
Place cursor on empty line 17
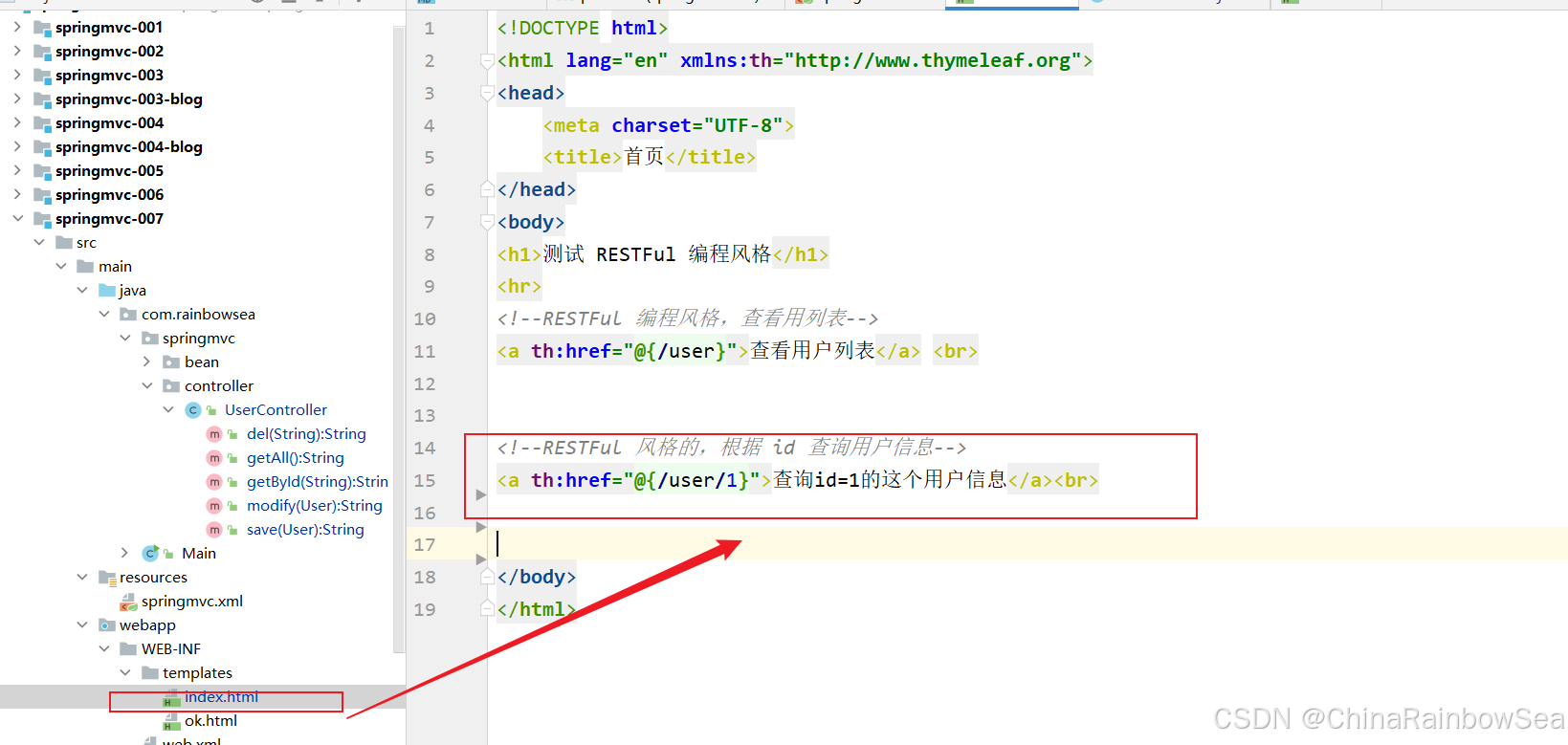[x=1027, y=544]
